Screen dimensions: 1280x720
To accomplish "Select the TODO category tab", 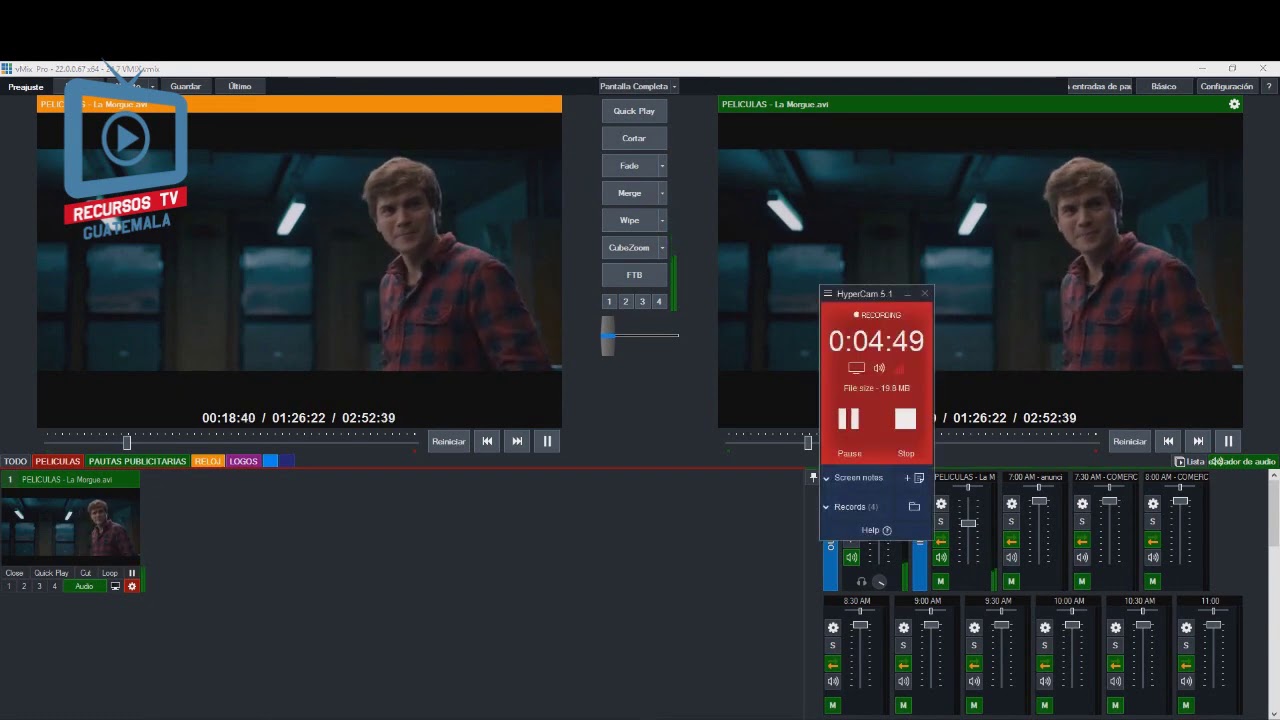I will click(15, 461).
